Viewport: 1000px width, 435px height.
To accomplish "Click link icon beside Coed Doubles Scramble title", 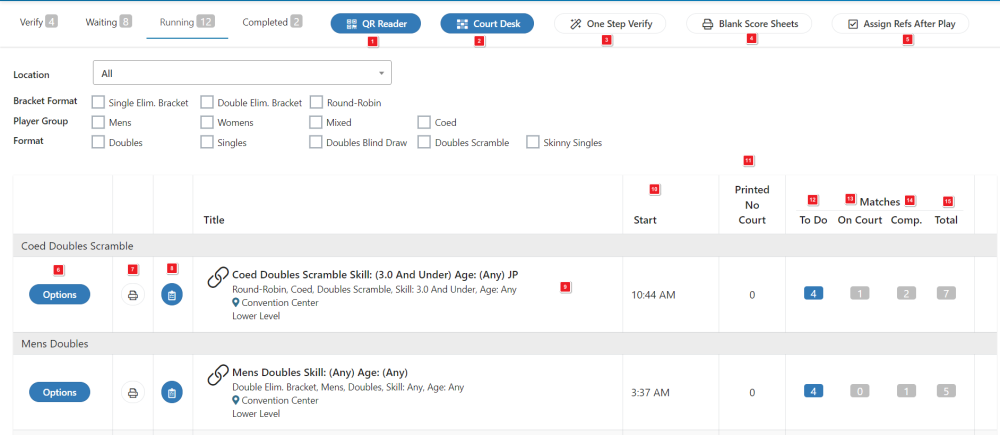I will click(x=218, y=277).
